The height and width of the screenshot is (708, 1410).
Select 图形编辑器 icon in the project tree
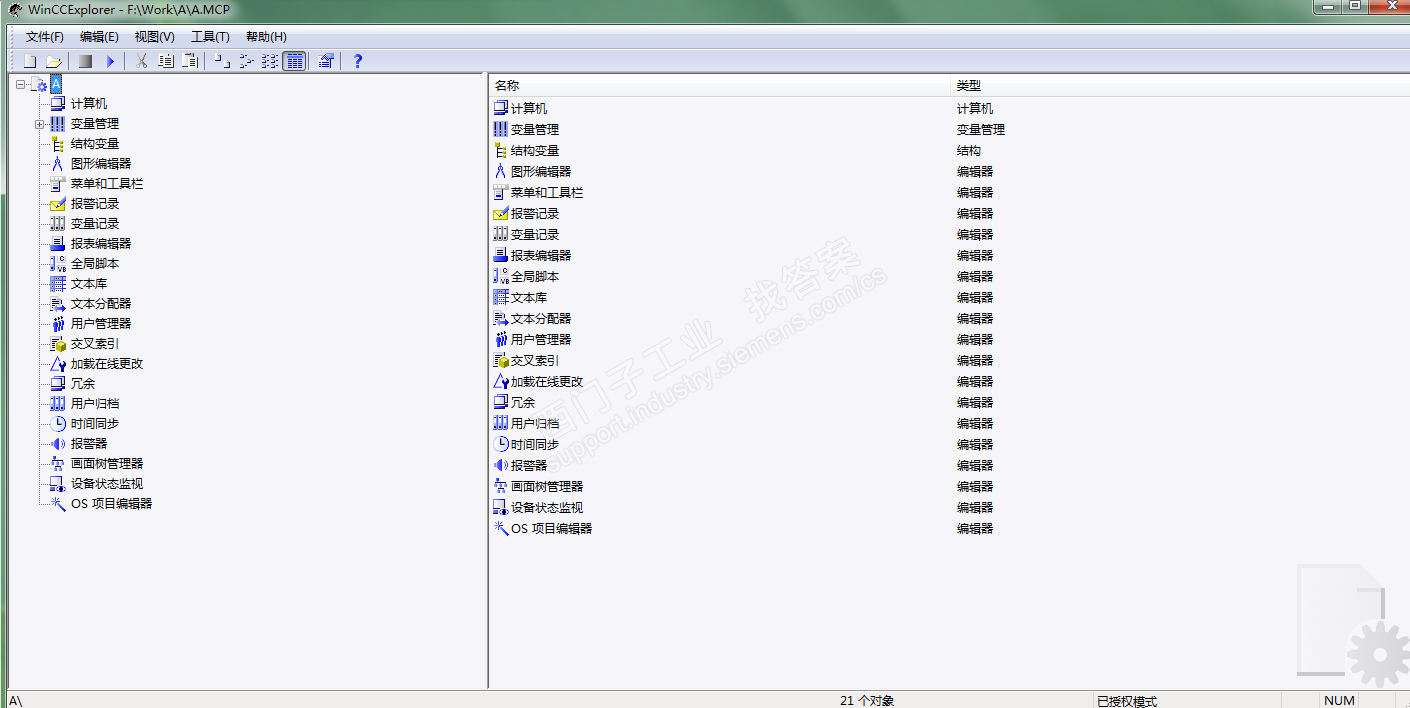click(x=58, y=164)
